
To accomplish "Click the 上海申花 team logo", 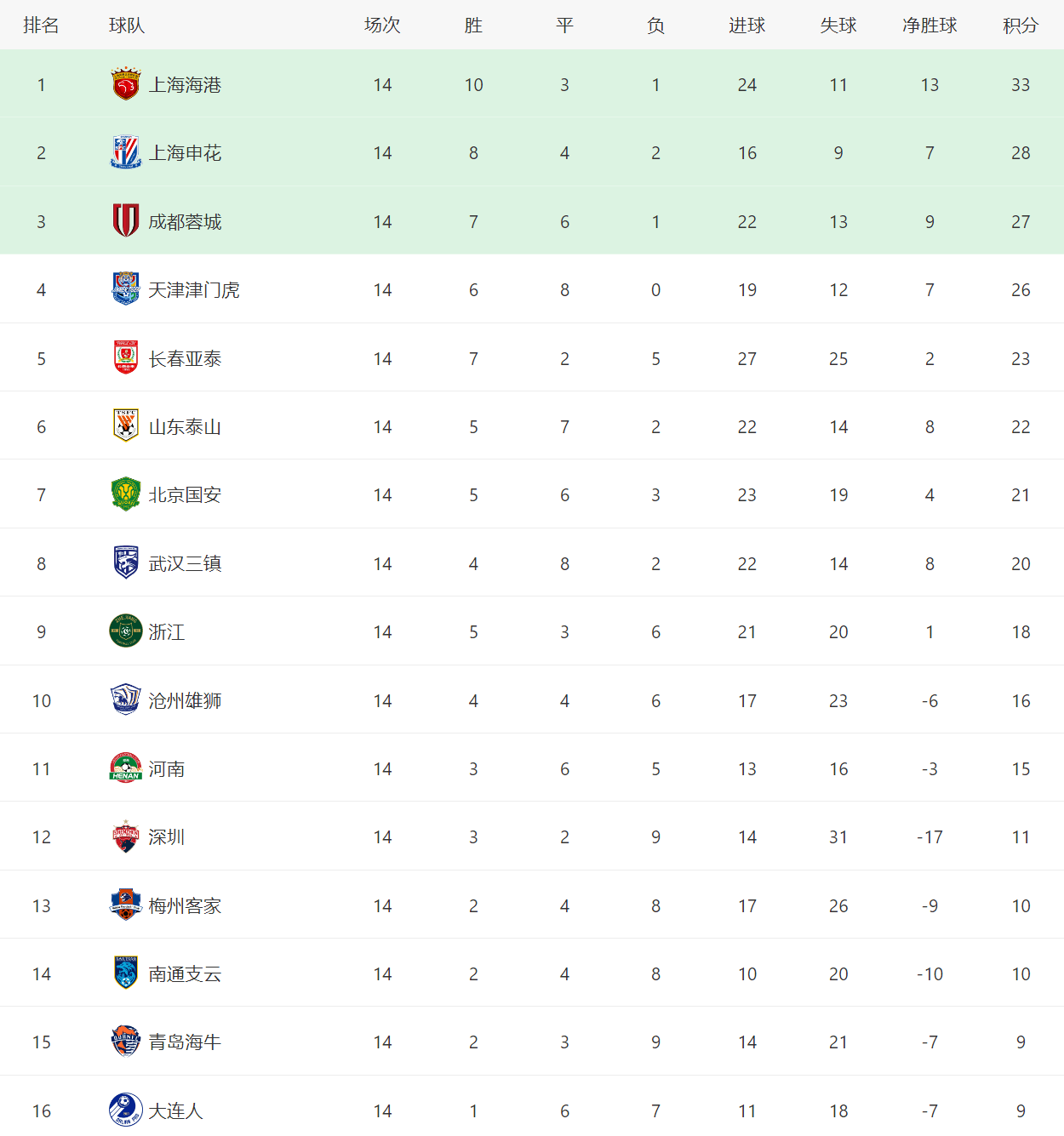I will tap(126, 152).
